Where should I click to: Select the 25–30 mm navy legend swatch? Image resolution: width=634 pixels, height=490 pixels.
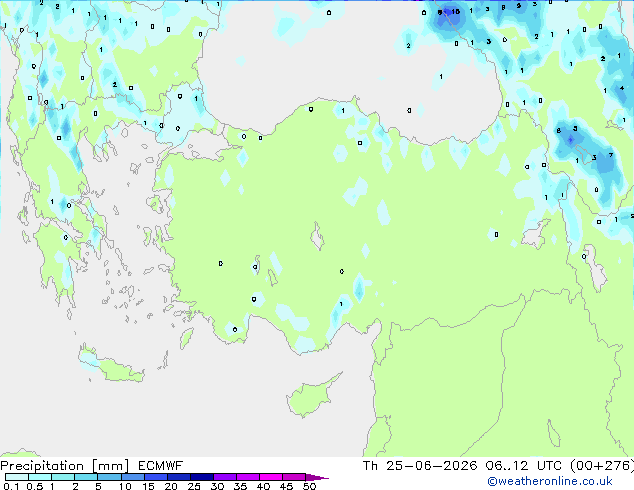[201, 477]
